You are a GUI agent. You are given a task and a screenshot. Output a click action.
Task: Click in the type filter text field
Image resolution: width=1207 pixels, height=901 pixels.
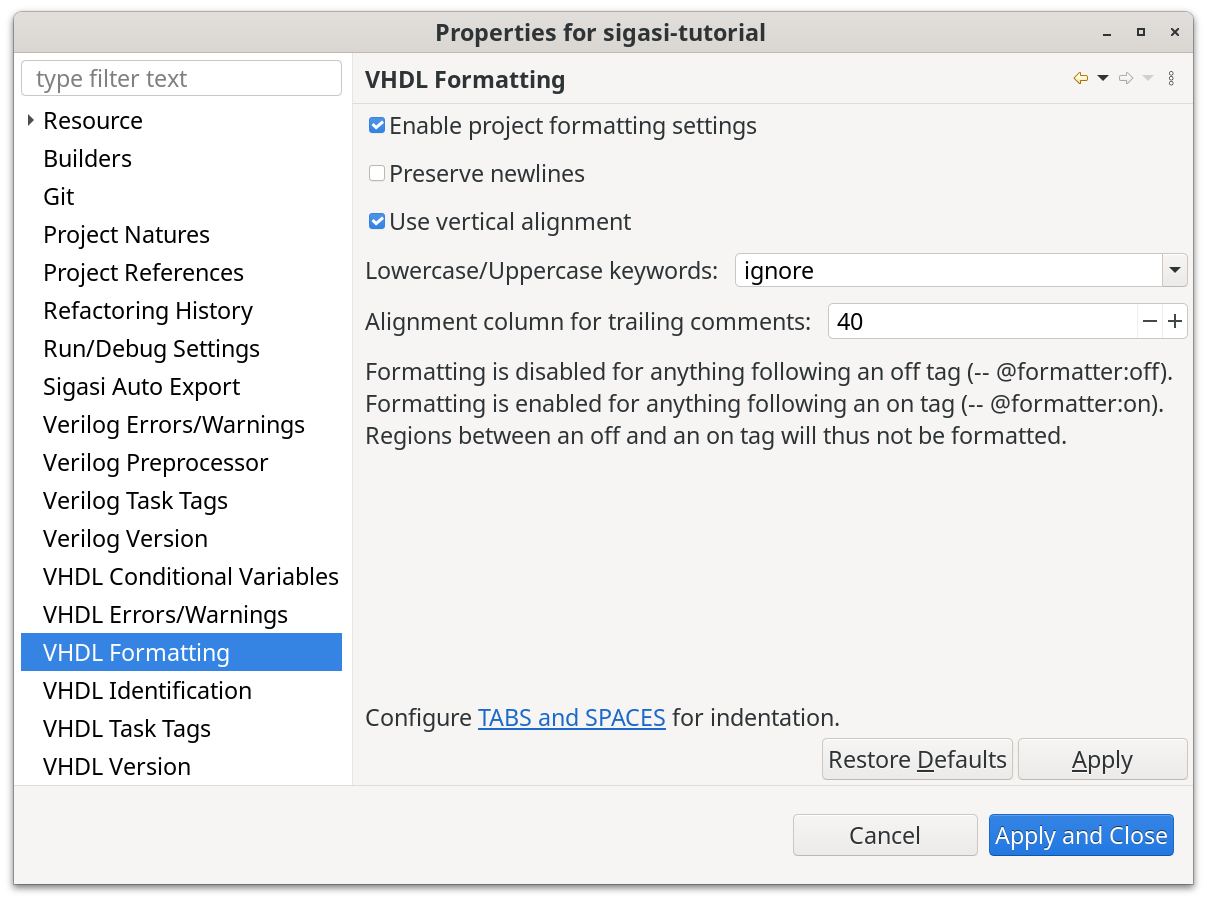click(x=182, y=79)
